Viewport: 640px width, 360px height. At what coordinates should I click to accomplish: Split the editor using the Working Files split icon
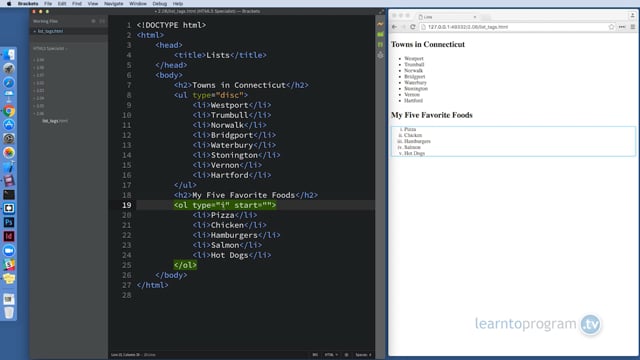[102, 21]
